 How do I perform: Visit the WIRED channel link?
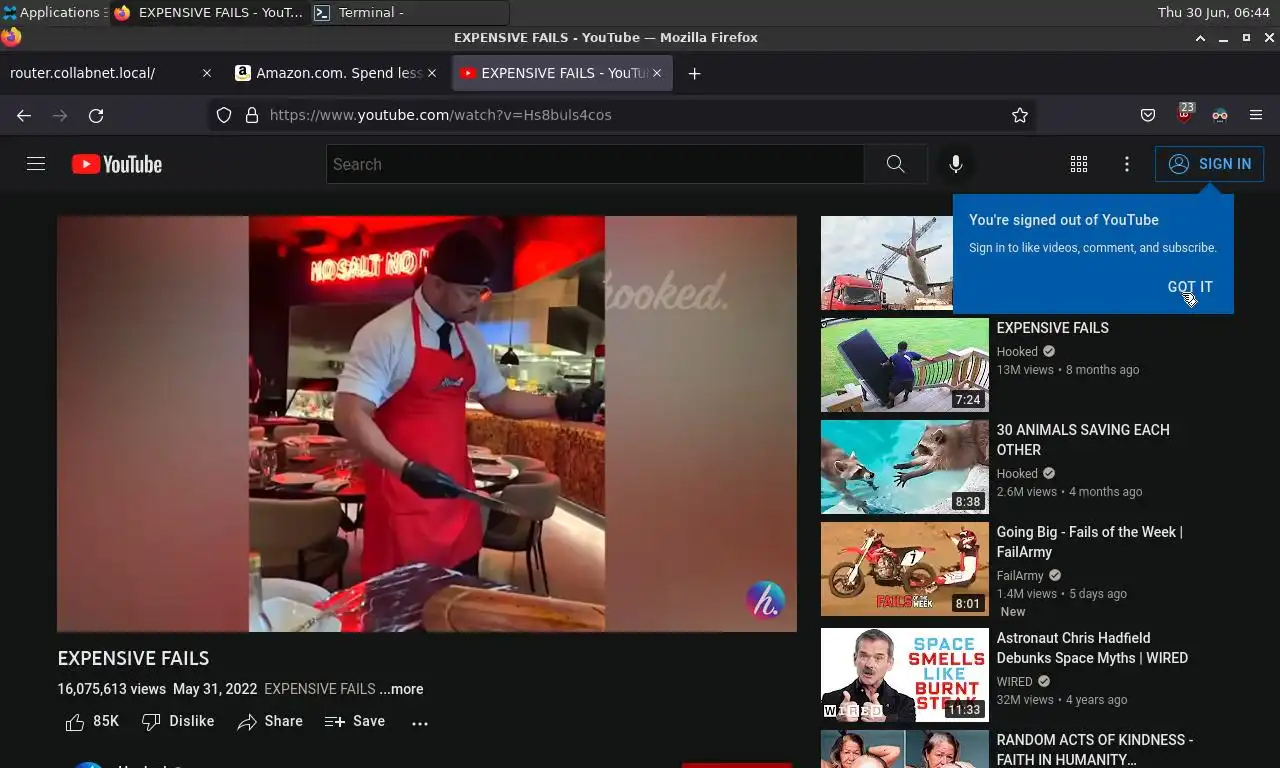(1015, 682)
